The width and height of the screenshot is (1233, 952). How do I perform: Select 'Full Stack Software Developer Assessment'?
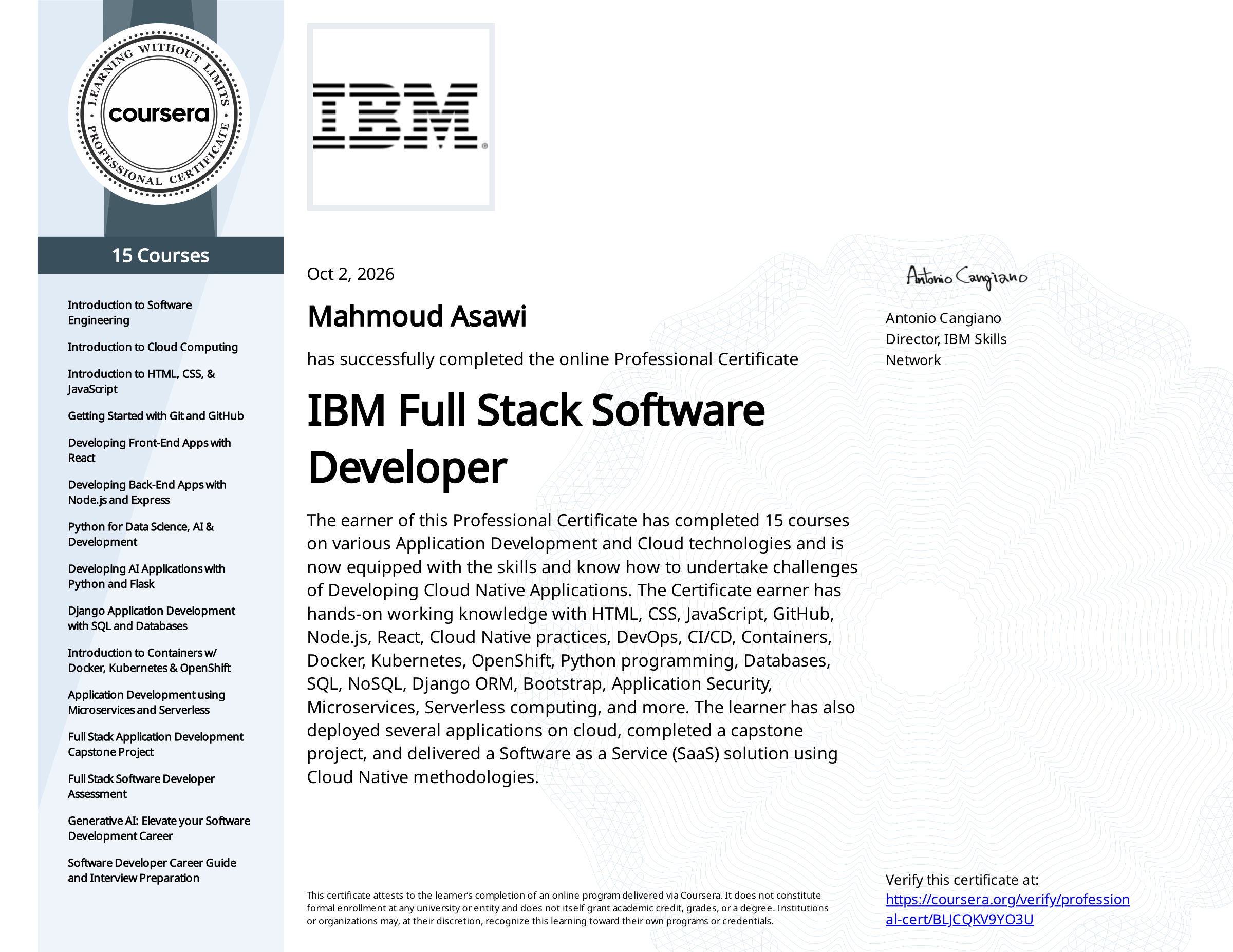(x=141, y=787)
